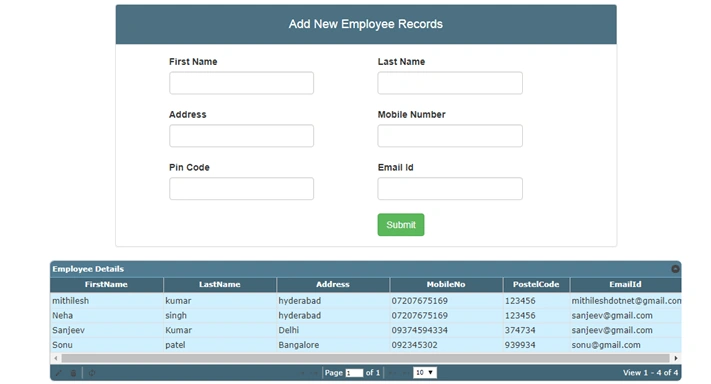Go to next page using pager icon
The width and height of the screenshot is (711, 384).
coord(392,373)
